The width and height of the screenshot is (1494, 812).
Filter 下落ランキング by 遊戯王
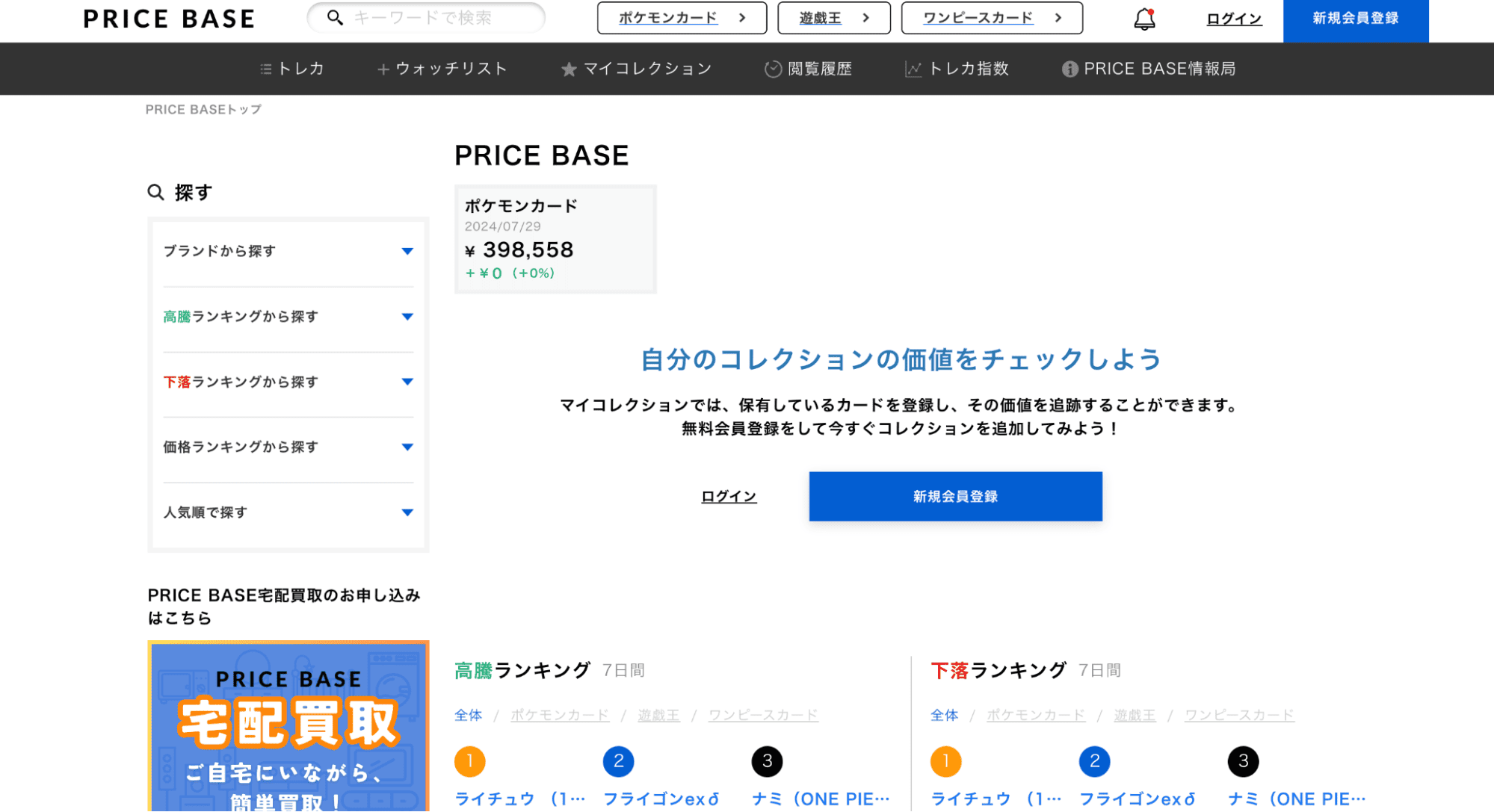(x=1134, y=715)
